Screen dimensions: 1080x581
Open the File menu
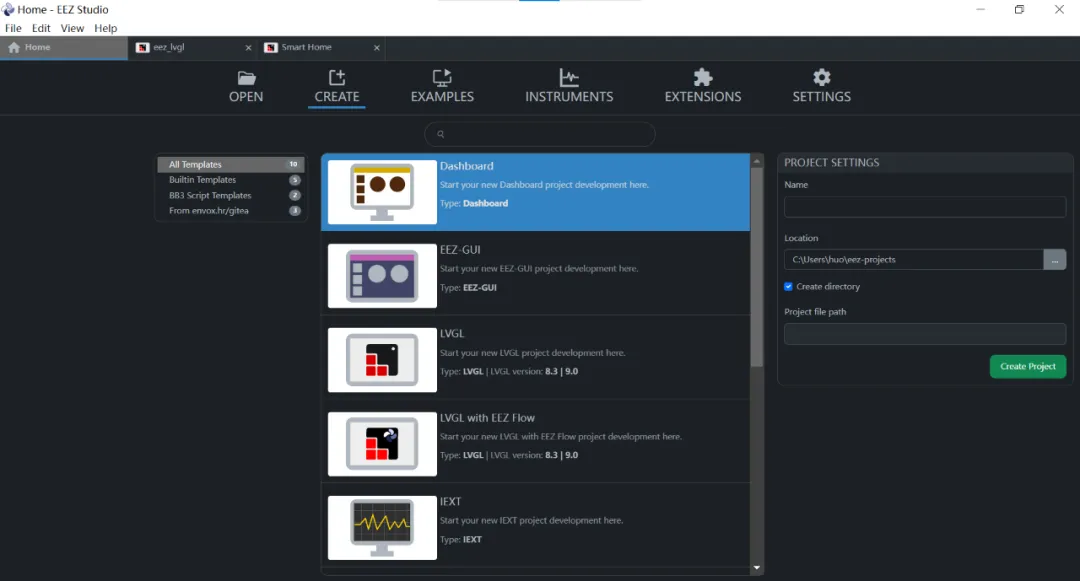[x=13, y=28]
